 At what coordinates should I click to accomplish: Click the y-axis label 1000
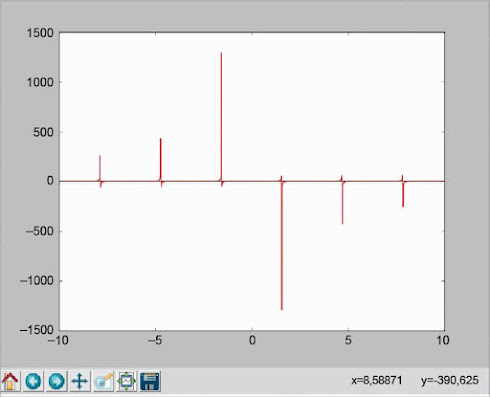40,82
